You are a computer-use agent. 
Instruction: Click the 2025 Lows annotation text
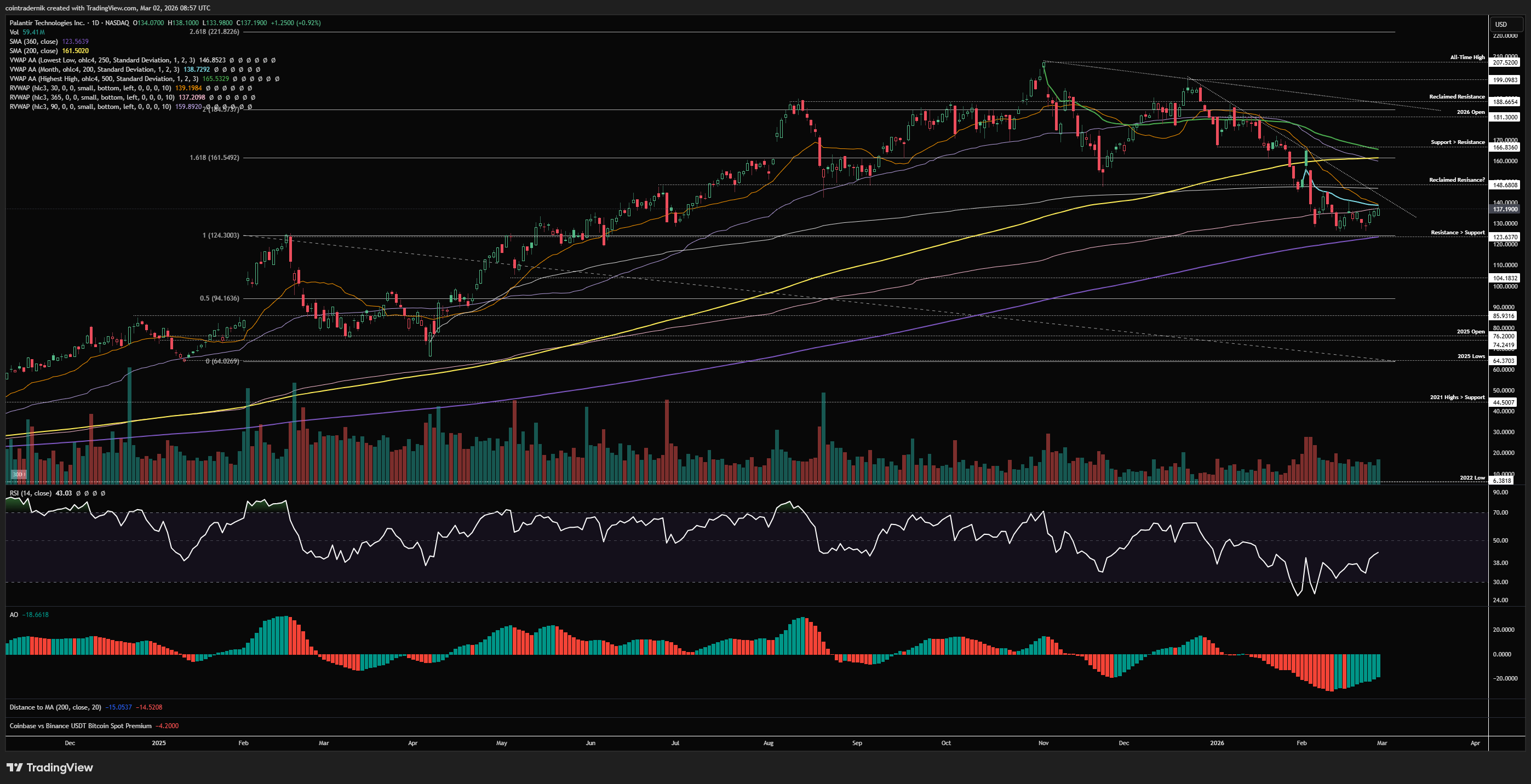click(1470, 356)
